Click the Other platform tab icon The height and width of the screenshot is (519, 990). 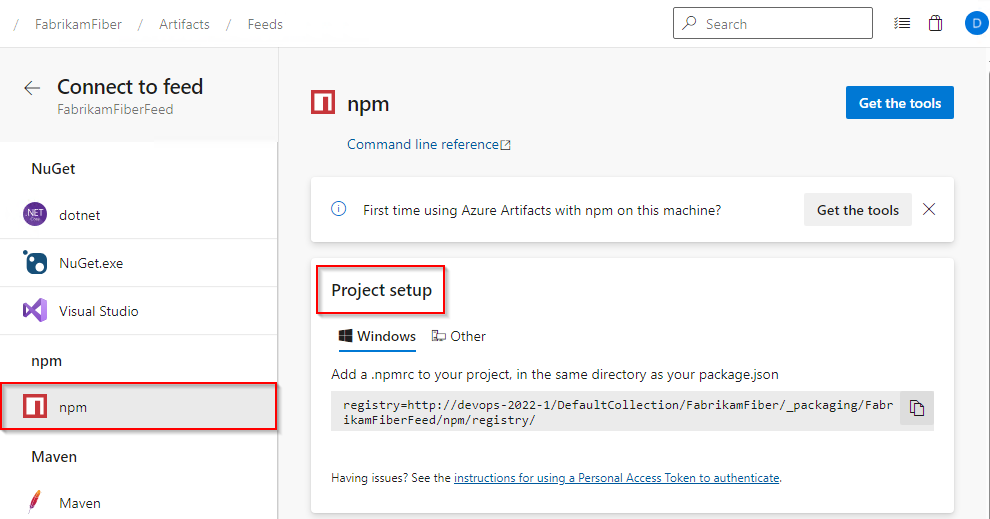tap(439, 335)
